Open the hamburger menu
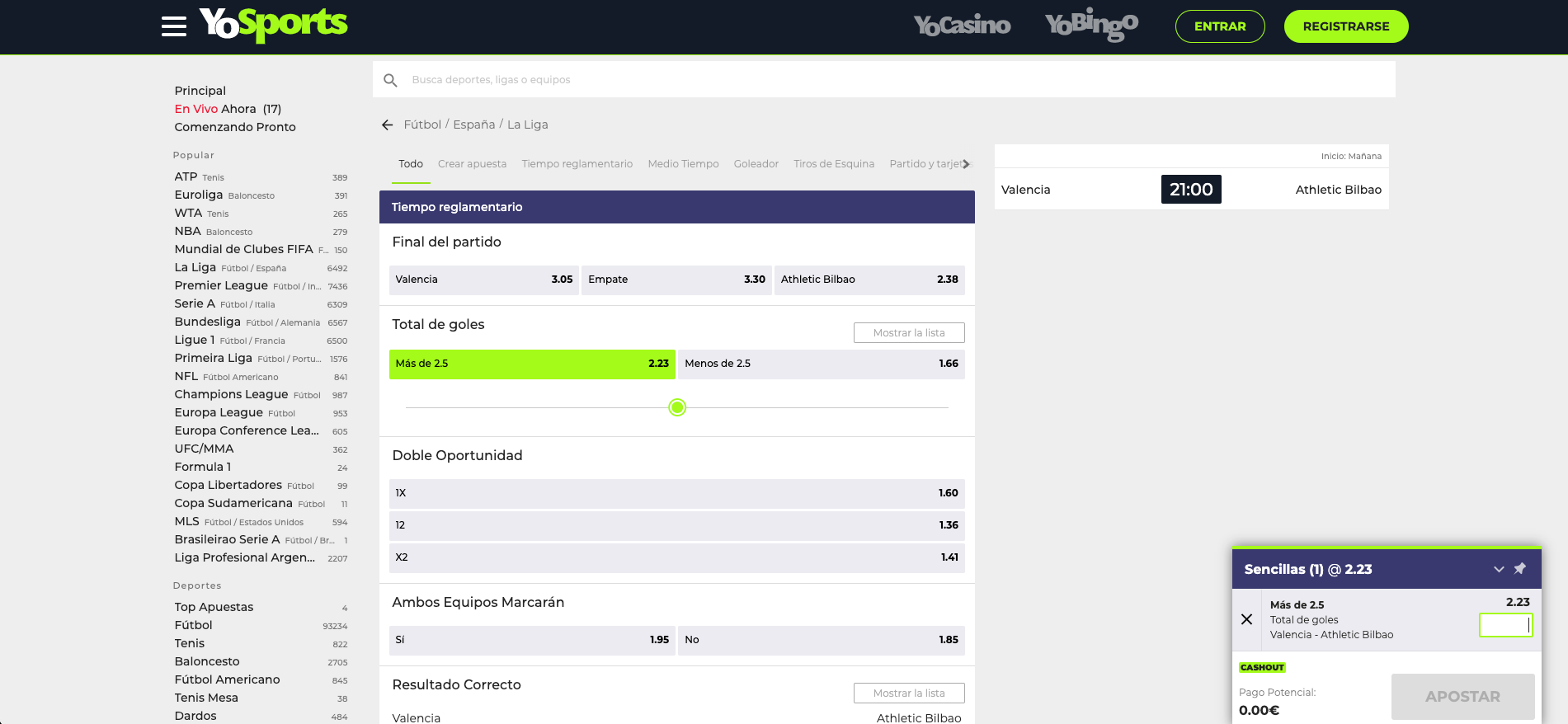 point(174,26)
